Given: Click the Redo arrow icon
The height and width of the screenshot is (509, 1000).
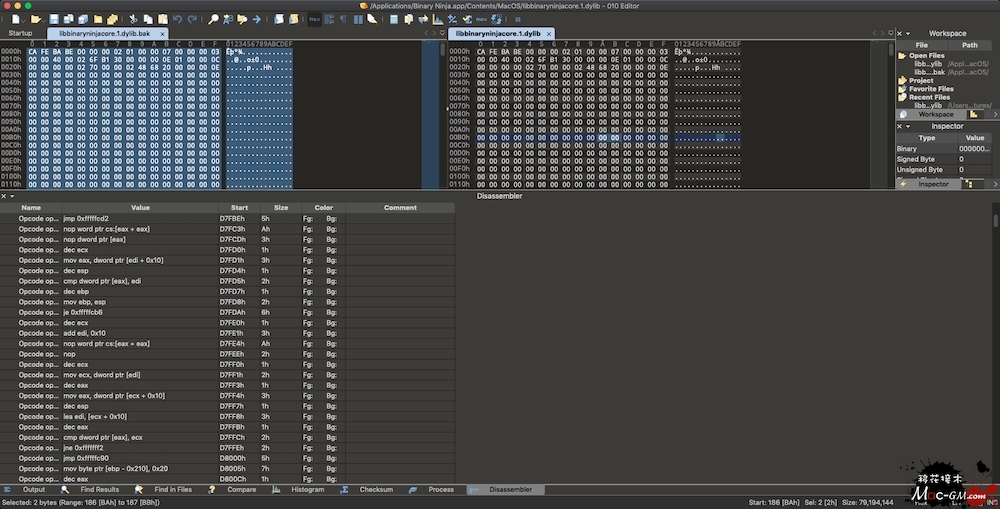Looking at the screenshot, I should [x=191, y=19].
